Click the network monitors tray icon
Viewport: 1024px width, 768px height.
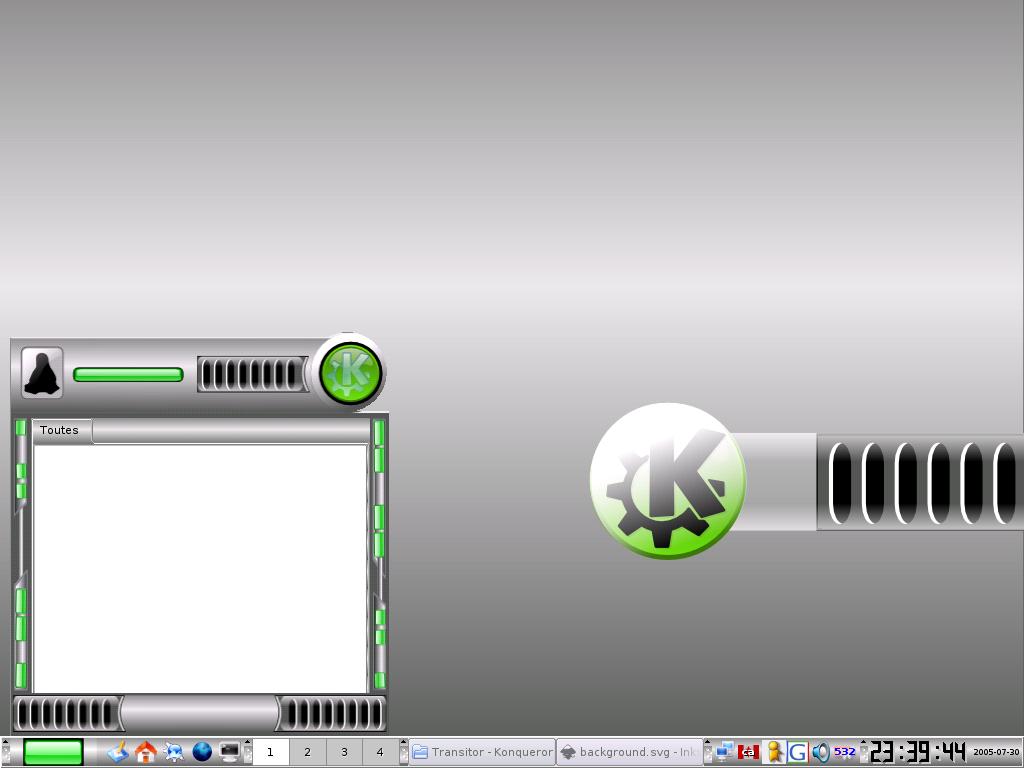(x=724, y=752)
